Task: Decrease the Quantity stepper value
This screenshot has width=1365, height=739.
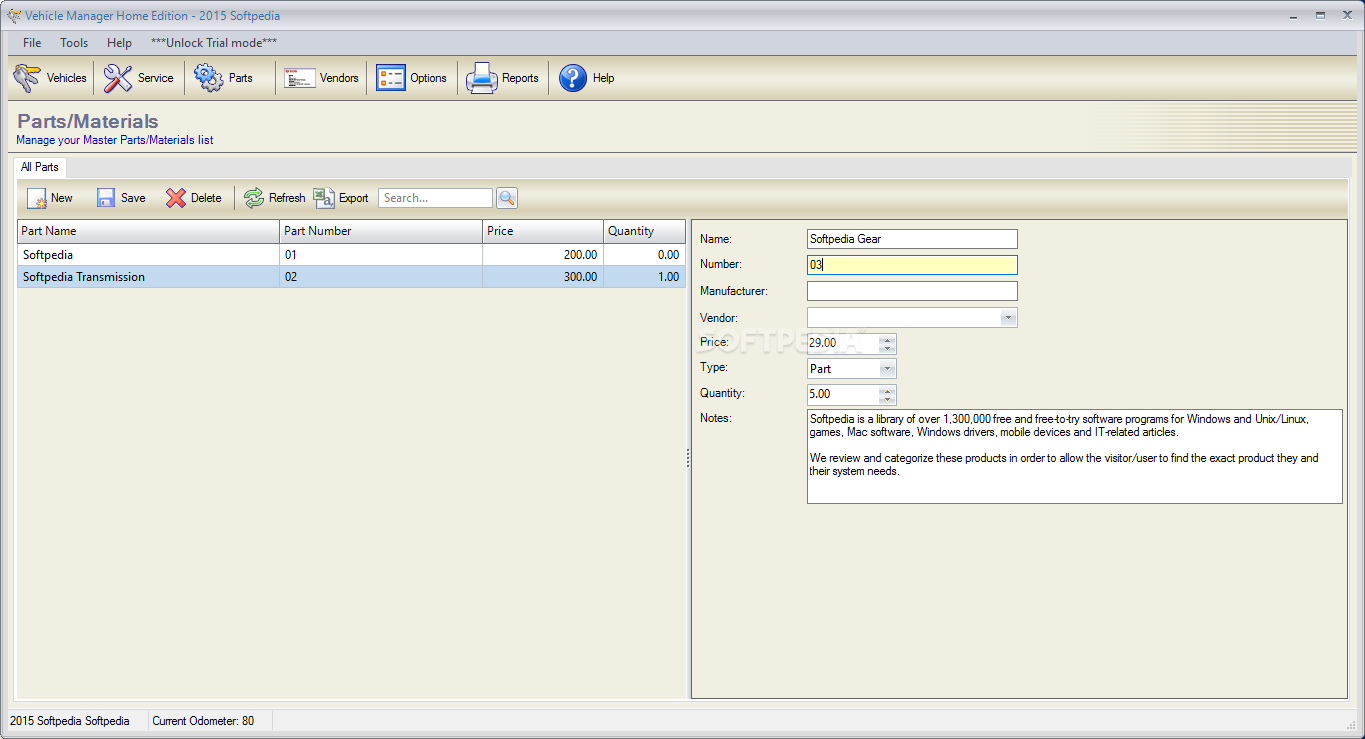Action: tap(887, 399)
